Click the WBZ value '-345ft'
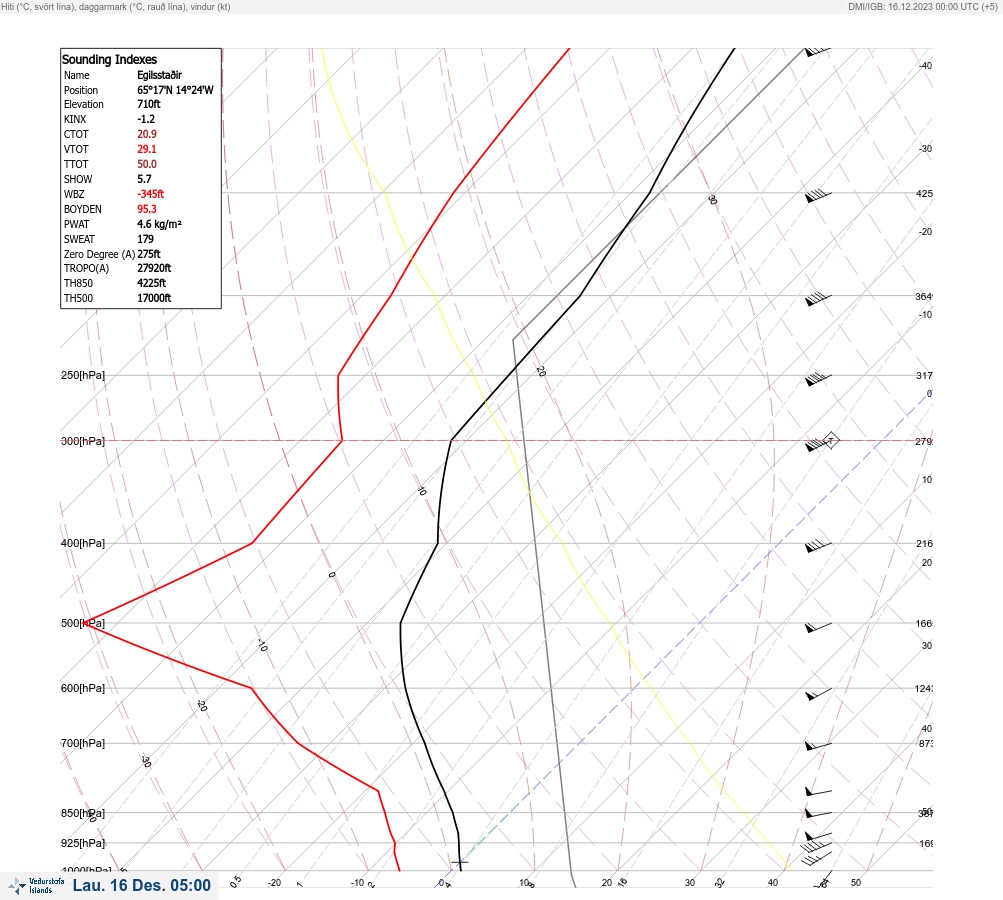This screenshot has width=1003, height=900. click(150, 194)
